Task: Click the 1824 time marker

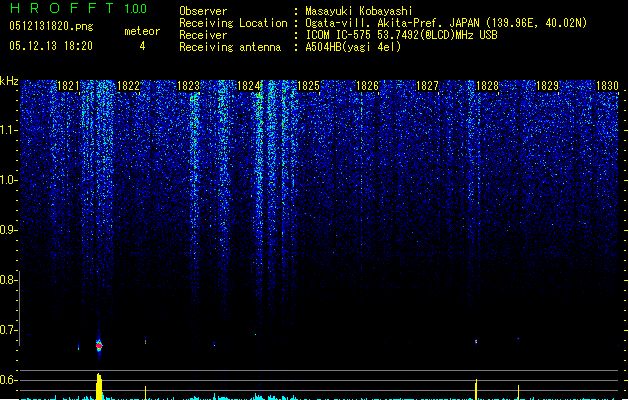Action: point(249,86)
